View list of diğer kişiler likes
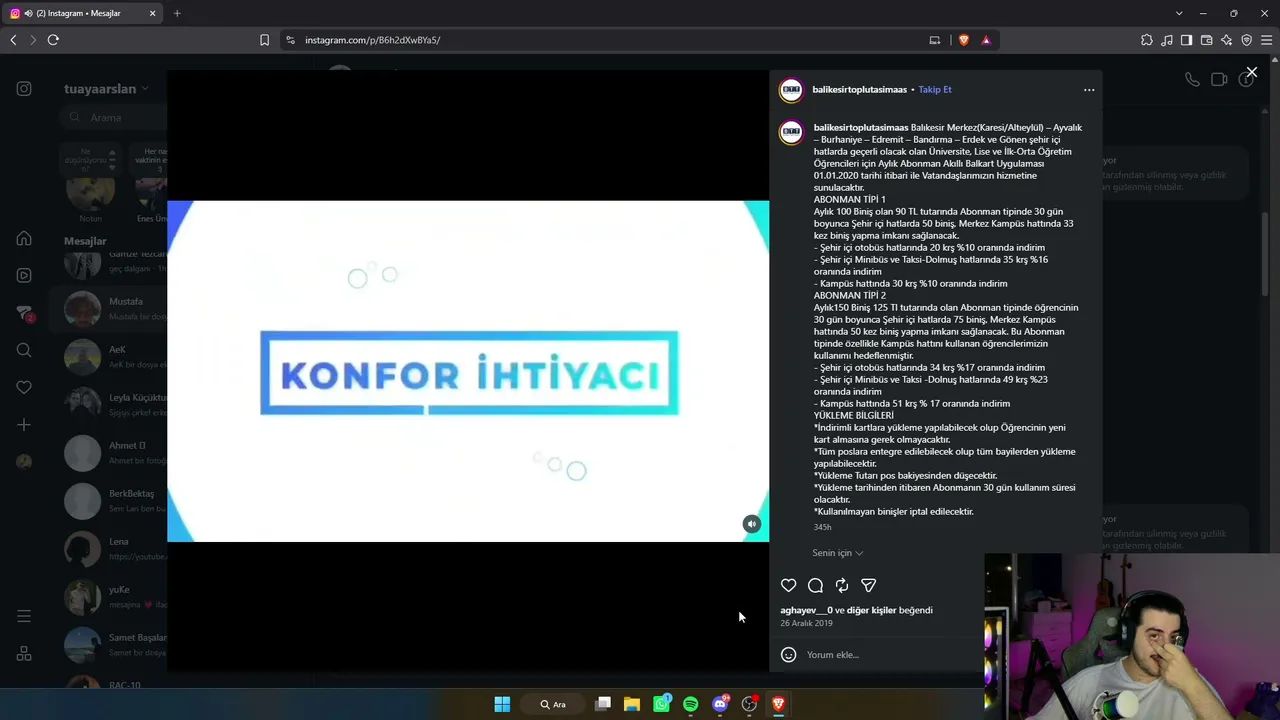The height and width of the screenshot is (720, 1280). tap(871, 610)
